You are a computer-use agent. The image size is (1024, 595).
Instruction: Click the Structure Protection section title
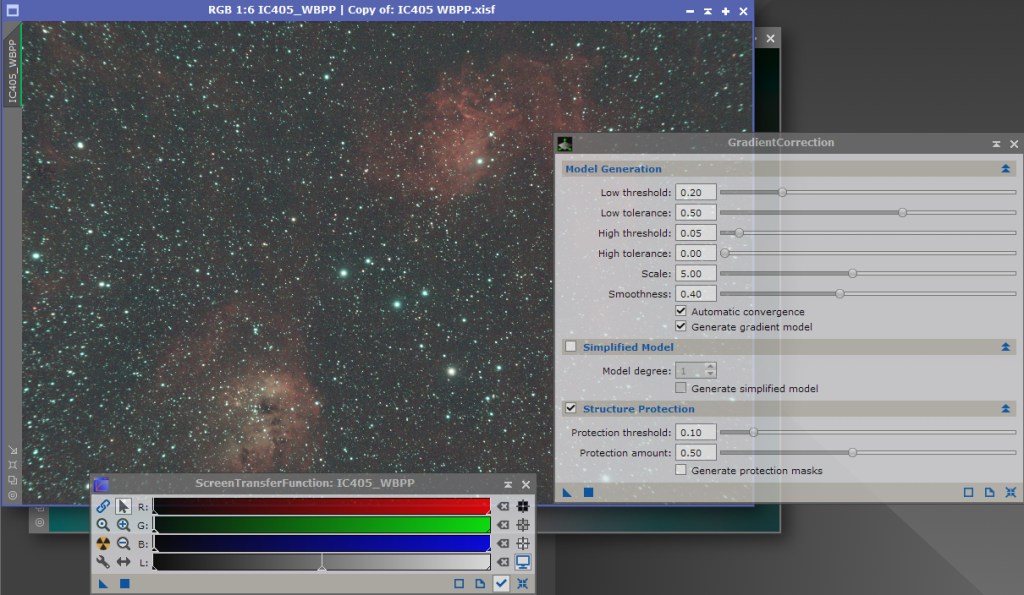point(638,409)
